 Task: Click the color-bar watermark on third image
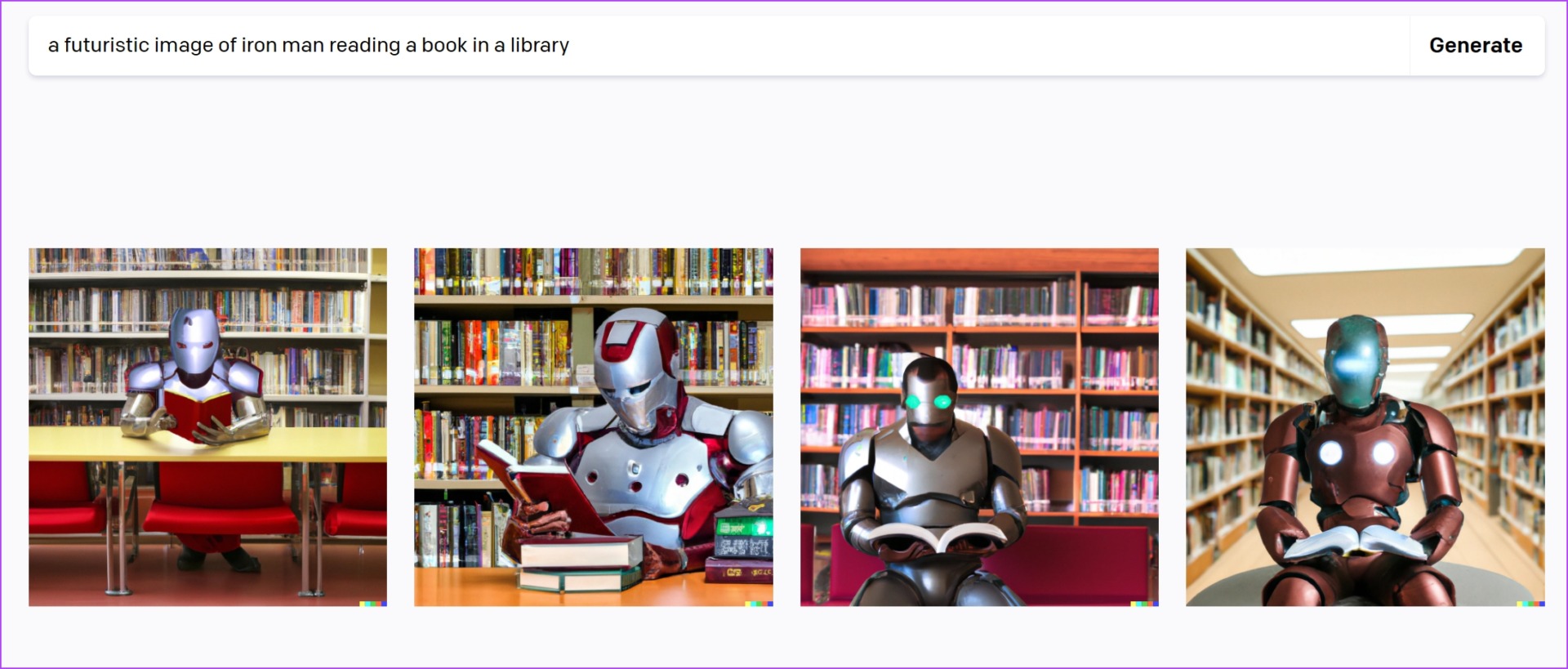point(1145,604)
